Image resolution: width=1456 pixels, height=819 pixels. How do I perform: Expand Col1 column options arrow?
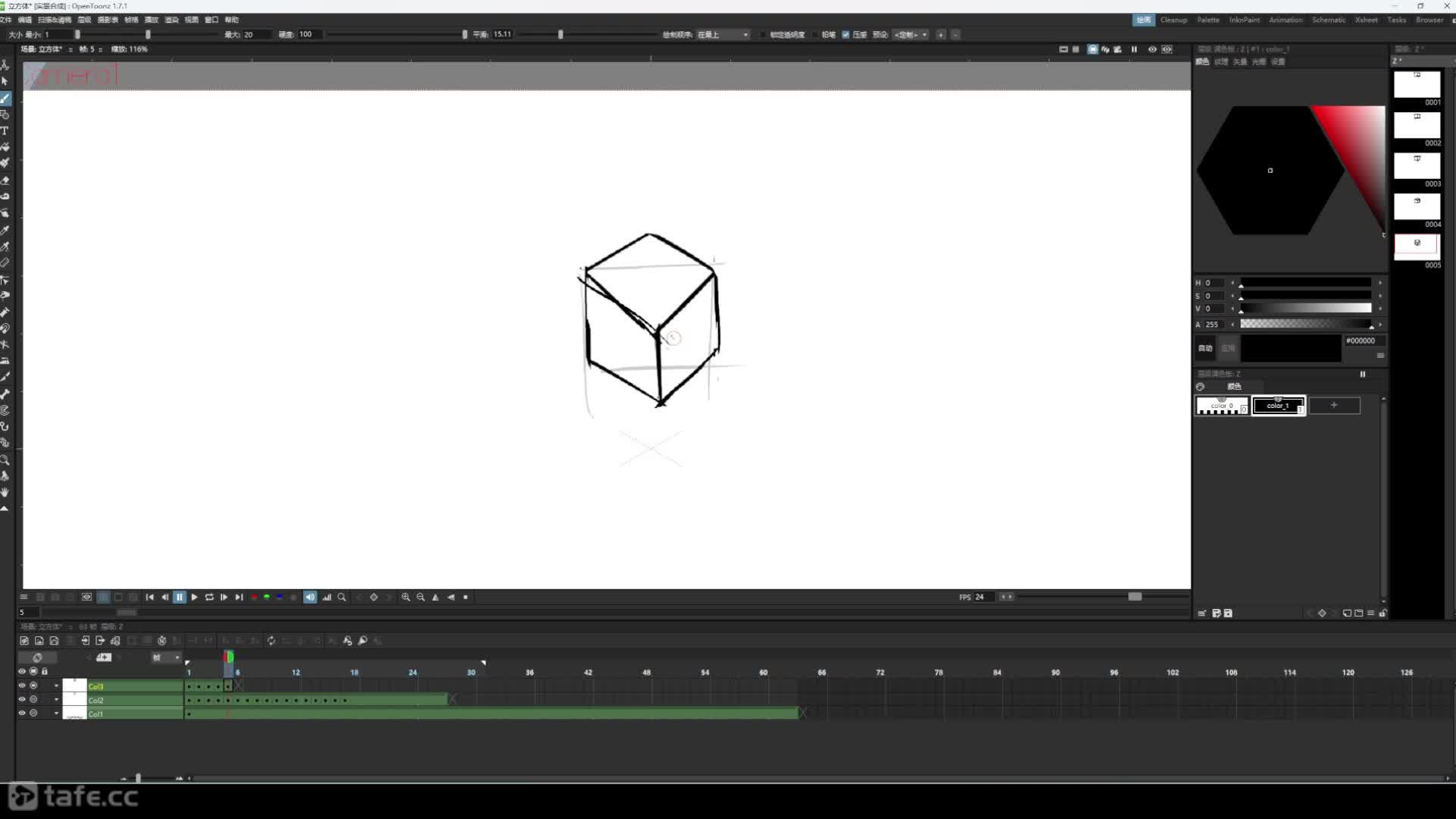56,713
